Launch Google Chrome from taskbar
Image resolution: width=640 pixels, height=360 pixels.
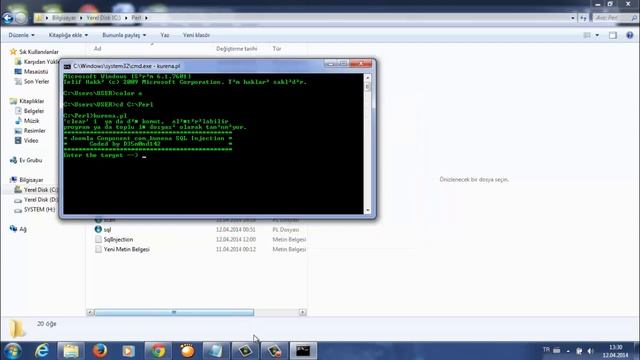click(158, 351)
